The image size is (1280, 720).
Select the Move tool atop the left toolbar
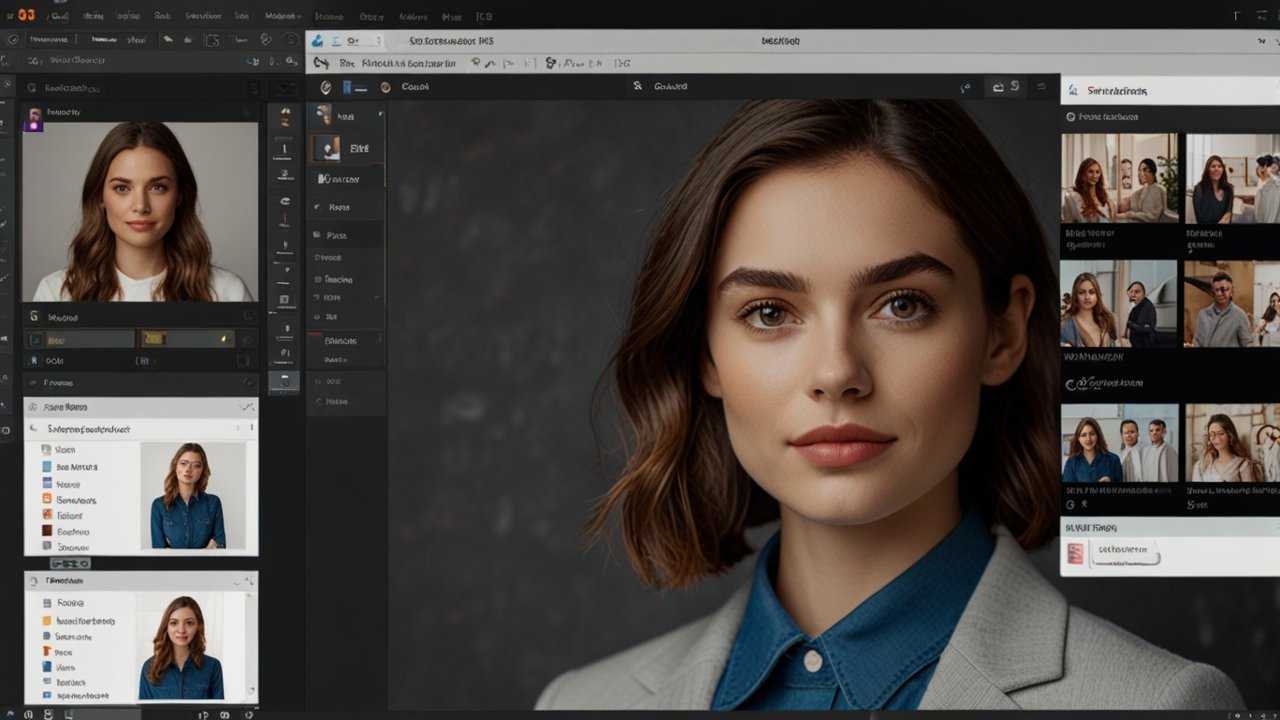(x=285, y=118)
